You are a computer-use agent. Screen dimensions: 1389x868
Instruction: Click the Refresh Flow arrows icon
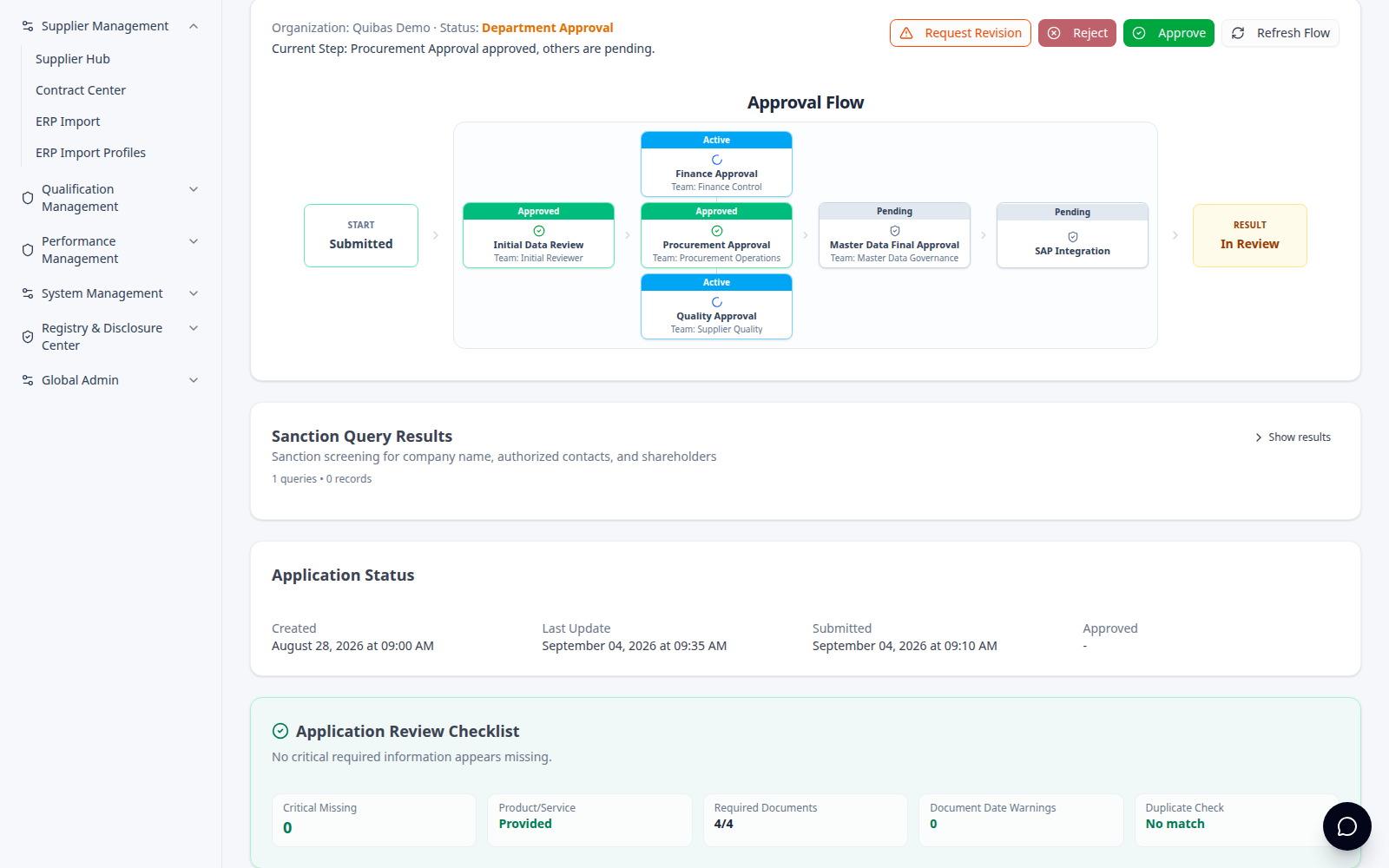(1238, 33)
